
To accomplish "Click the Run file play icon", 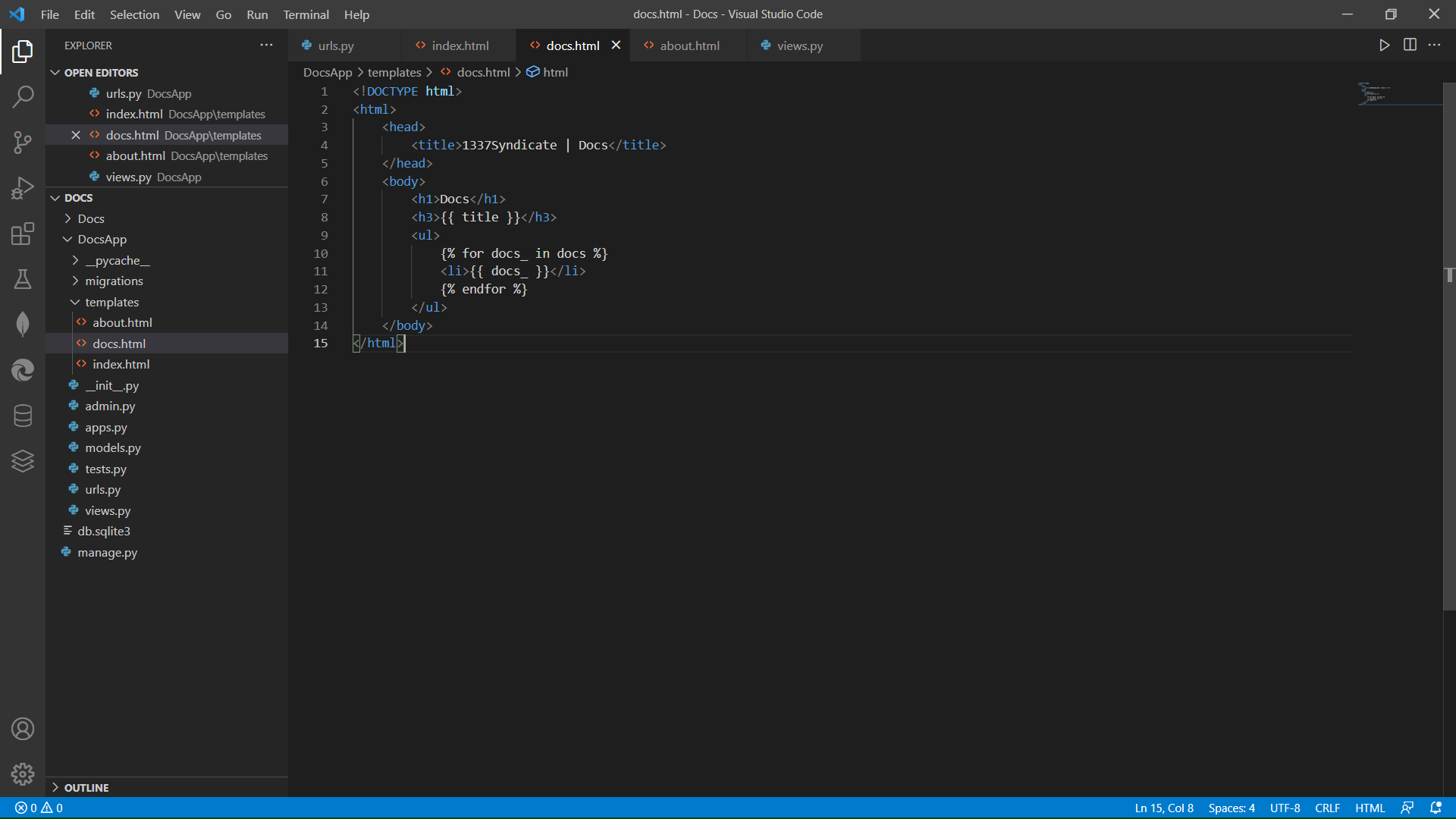I will click(1384, 45).
